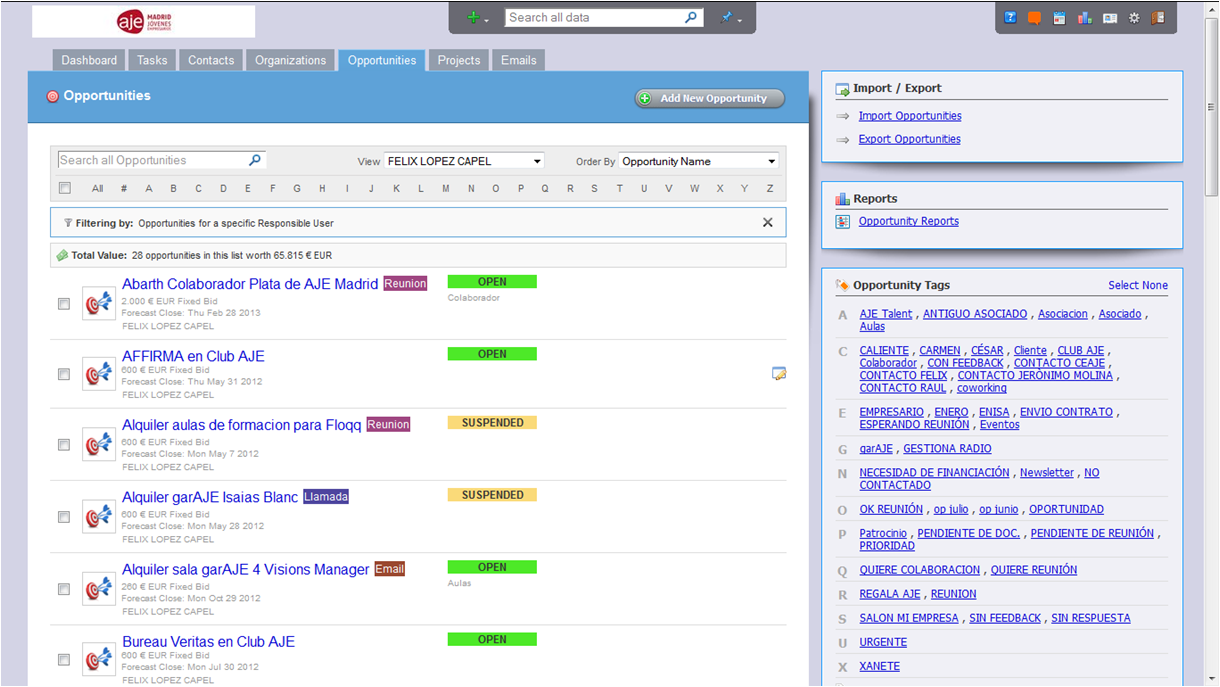Click the note icon on AFFIRMA en Club AJE row
Screen dimensions: 1220x687
(x=778, y=374)
